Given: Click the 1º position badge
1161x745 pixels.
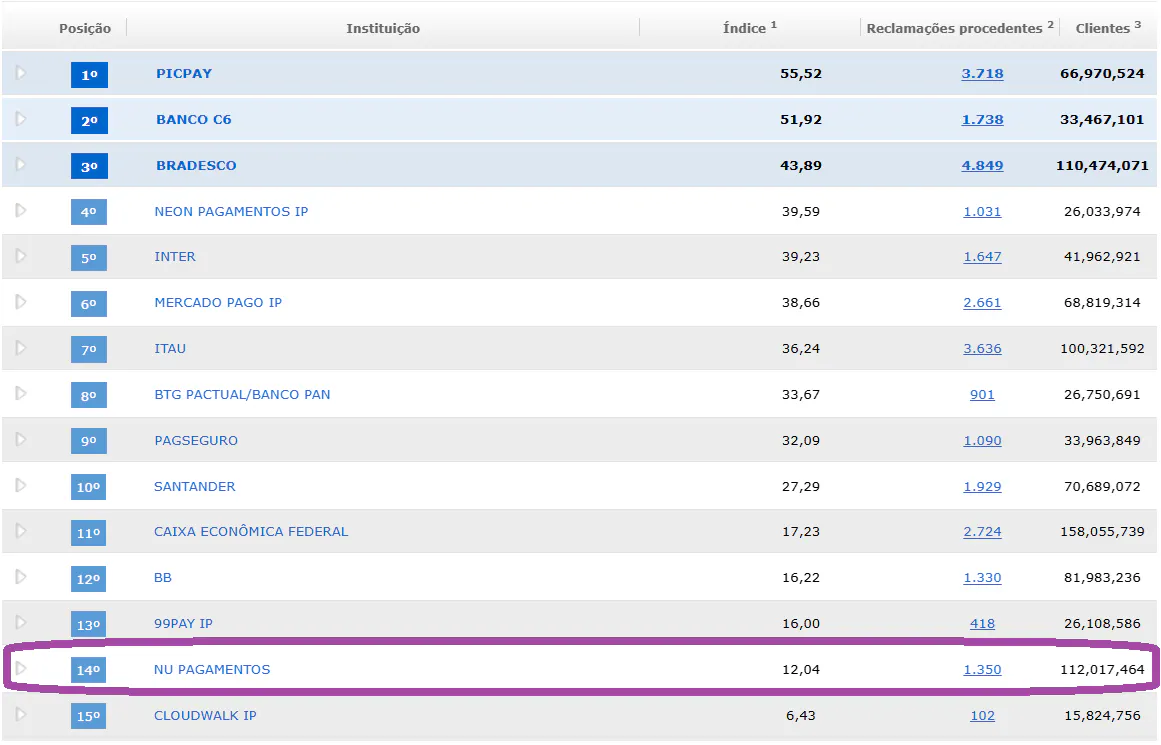Looking at the screenshot, I should [x=89, y=74].
